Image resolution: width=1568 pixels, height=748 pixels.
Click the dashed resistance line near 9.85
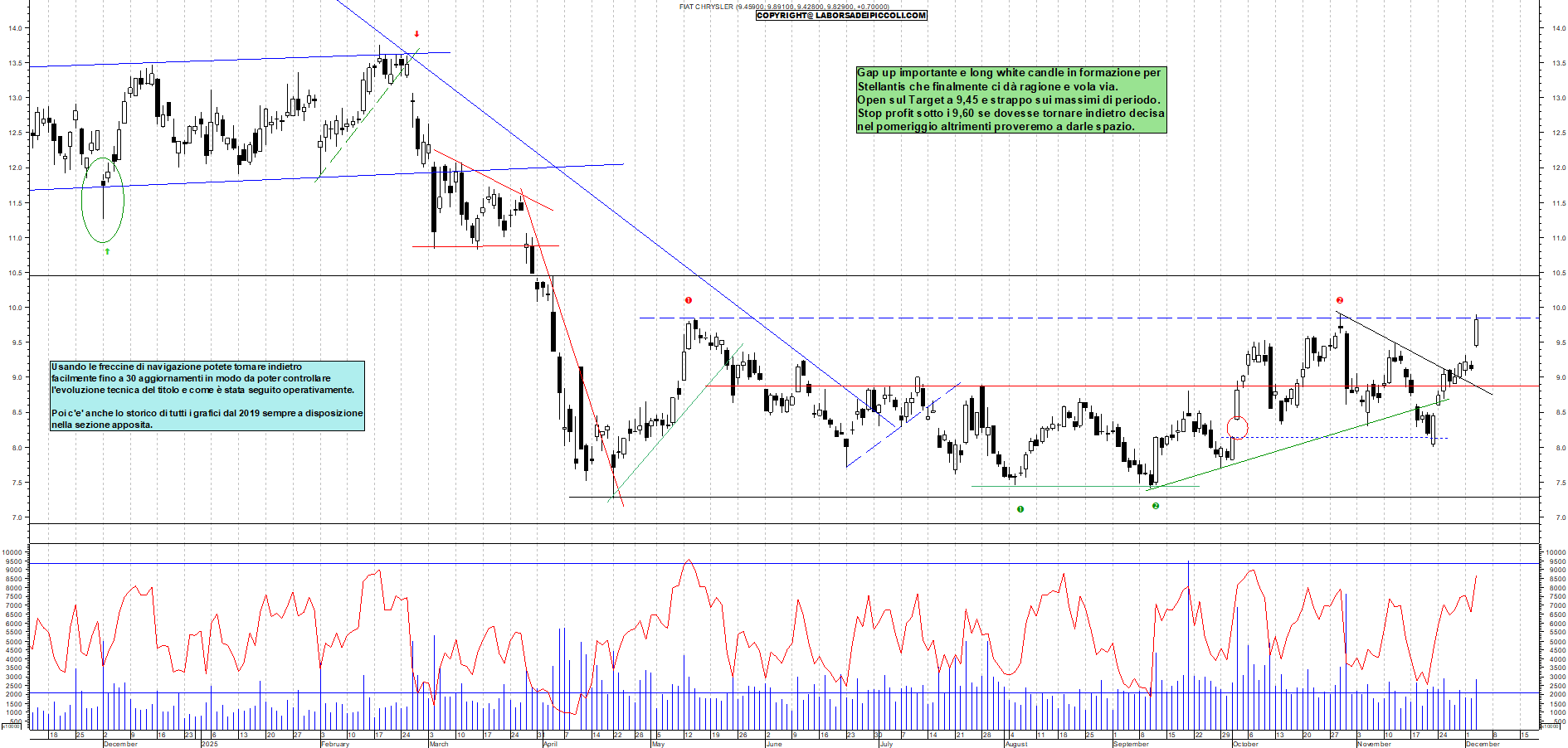pyautogui.click(x=996, y=317)
